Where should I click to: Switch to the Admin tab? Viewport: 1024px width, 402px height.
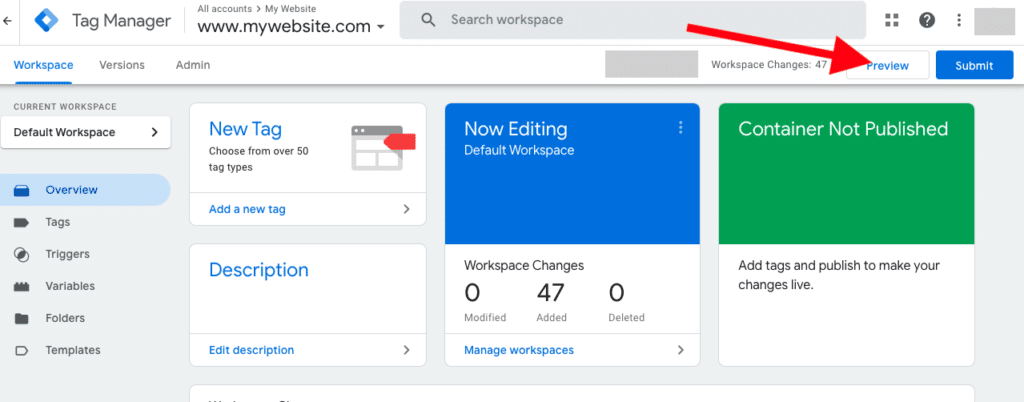[193, 65]
